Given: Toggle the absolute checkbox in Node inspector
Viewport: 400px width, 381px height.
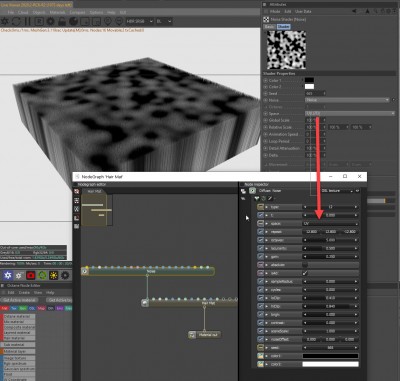Looking at the screenshot, I should pos(305,265).
